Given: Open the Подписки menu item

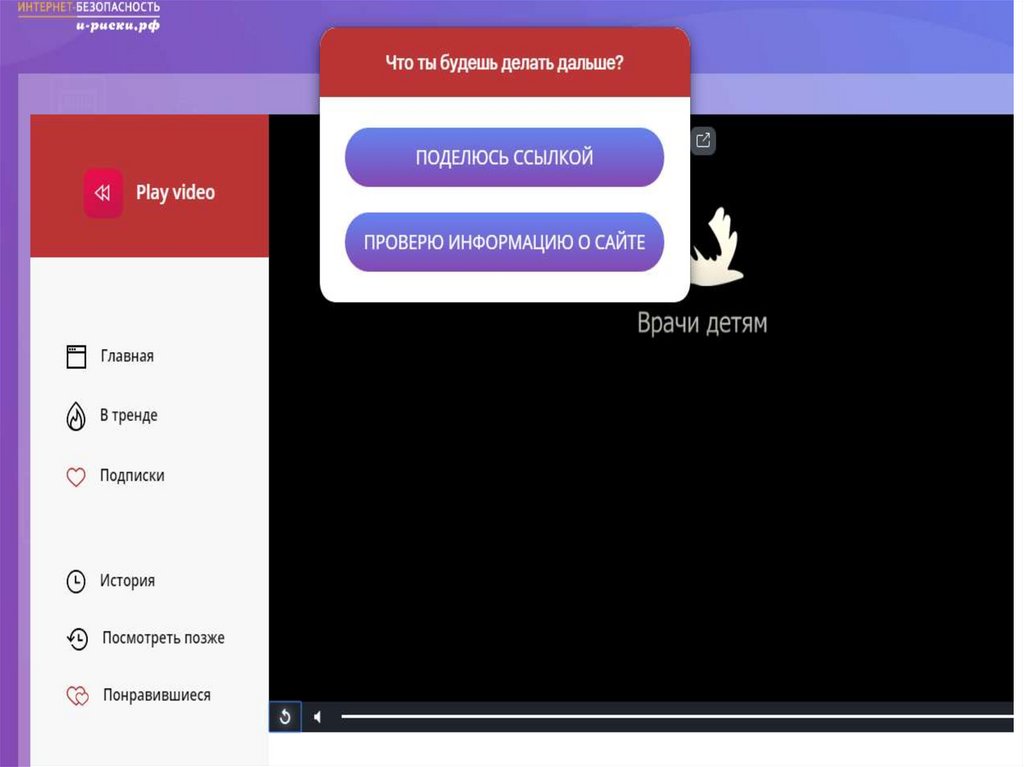Looking at the screenshot, I should click(132, 476).
